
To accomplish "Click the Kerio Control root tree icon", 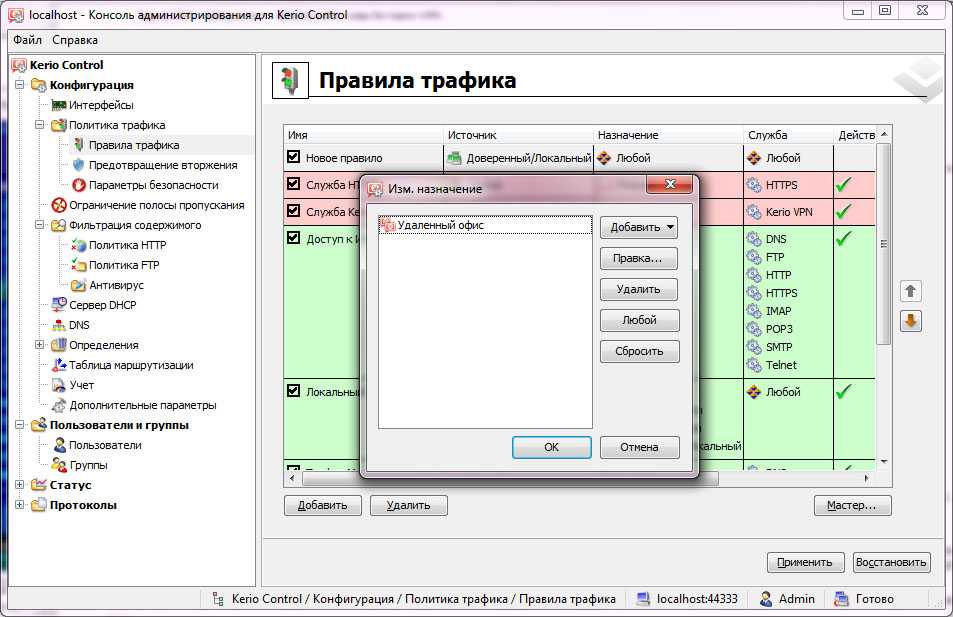I will [19, 65].
